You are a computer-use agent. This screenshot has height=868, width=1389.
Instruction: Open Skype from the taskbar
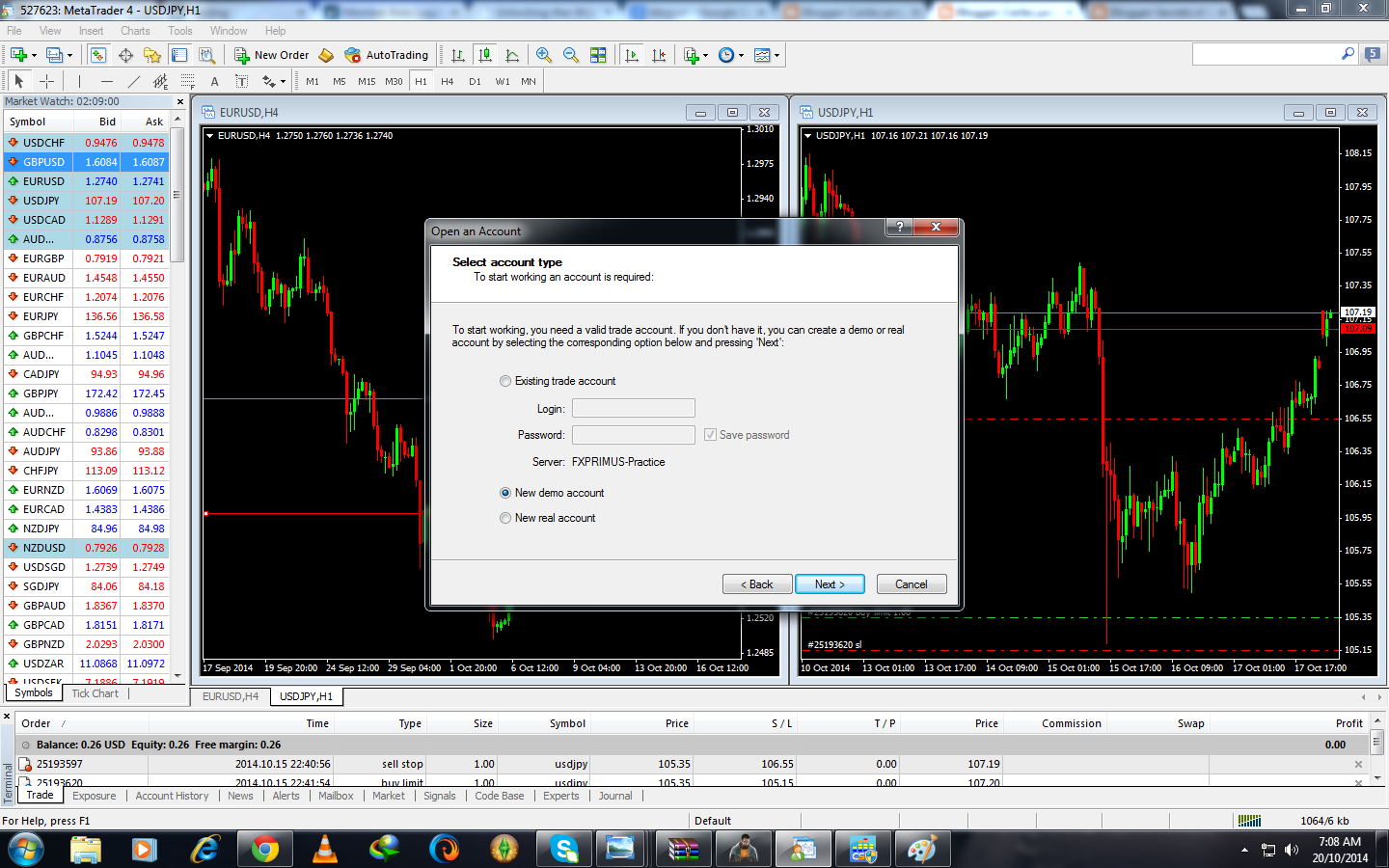pos(564,850)
